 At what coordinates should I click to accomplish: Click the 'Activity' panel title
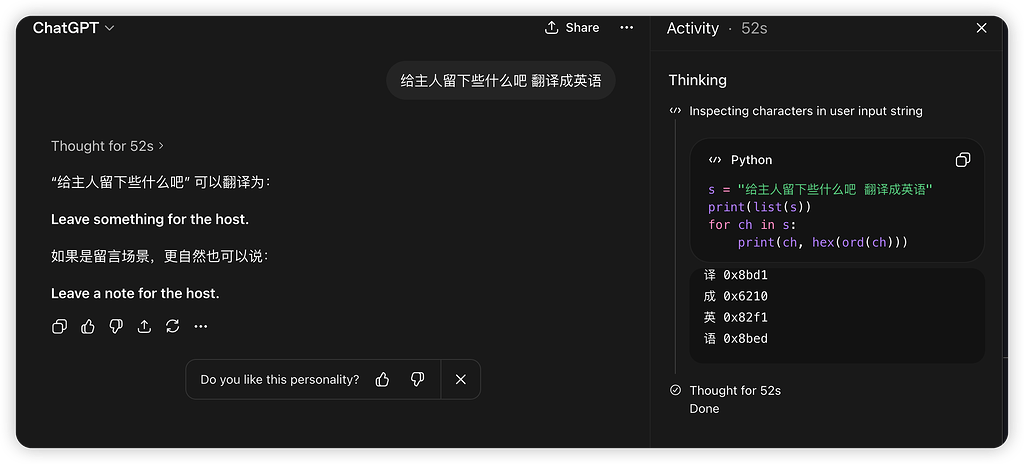tap(692, 28)
